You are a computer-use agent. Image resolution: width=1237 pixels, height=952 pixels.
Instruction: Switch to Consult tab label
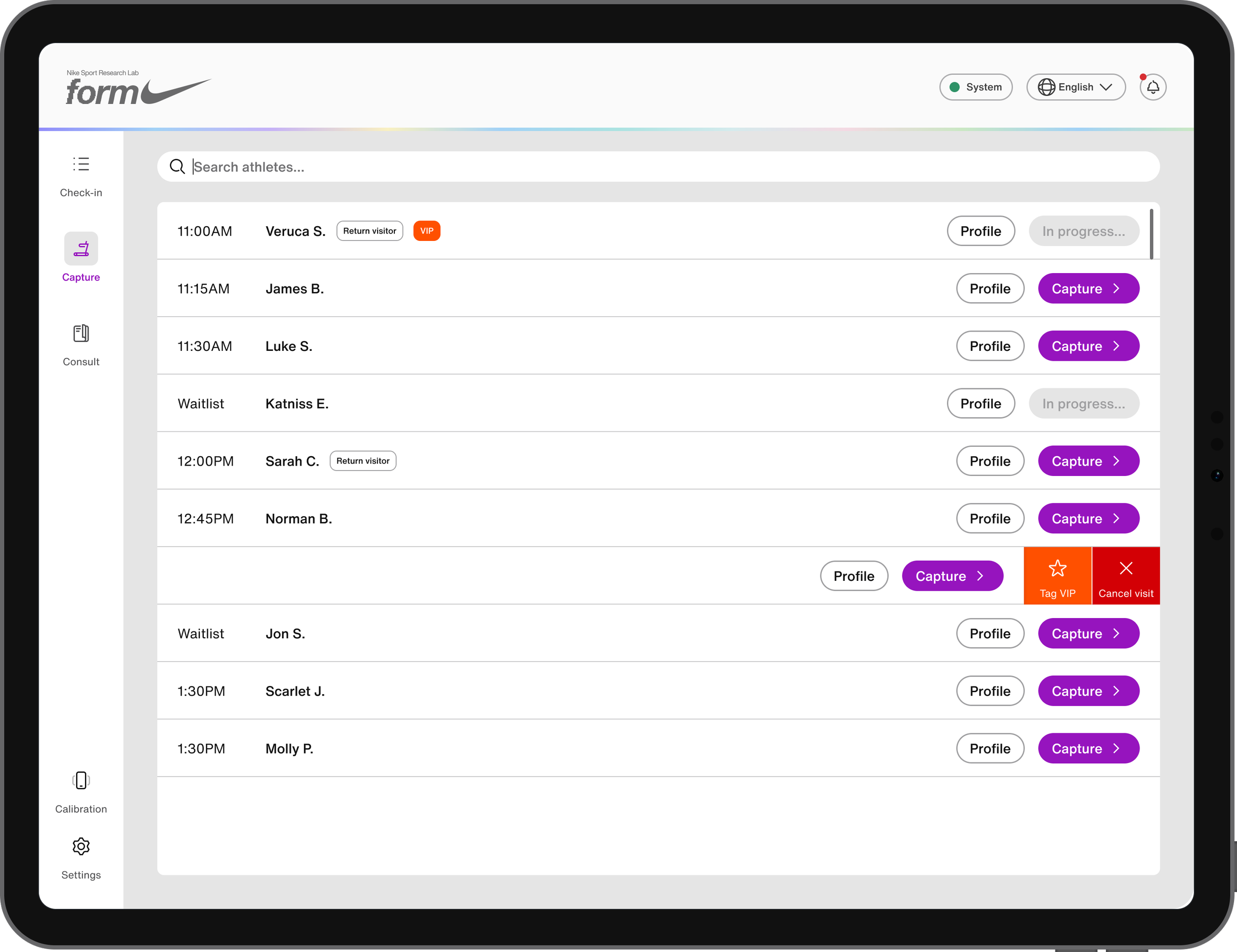81,362
